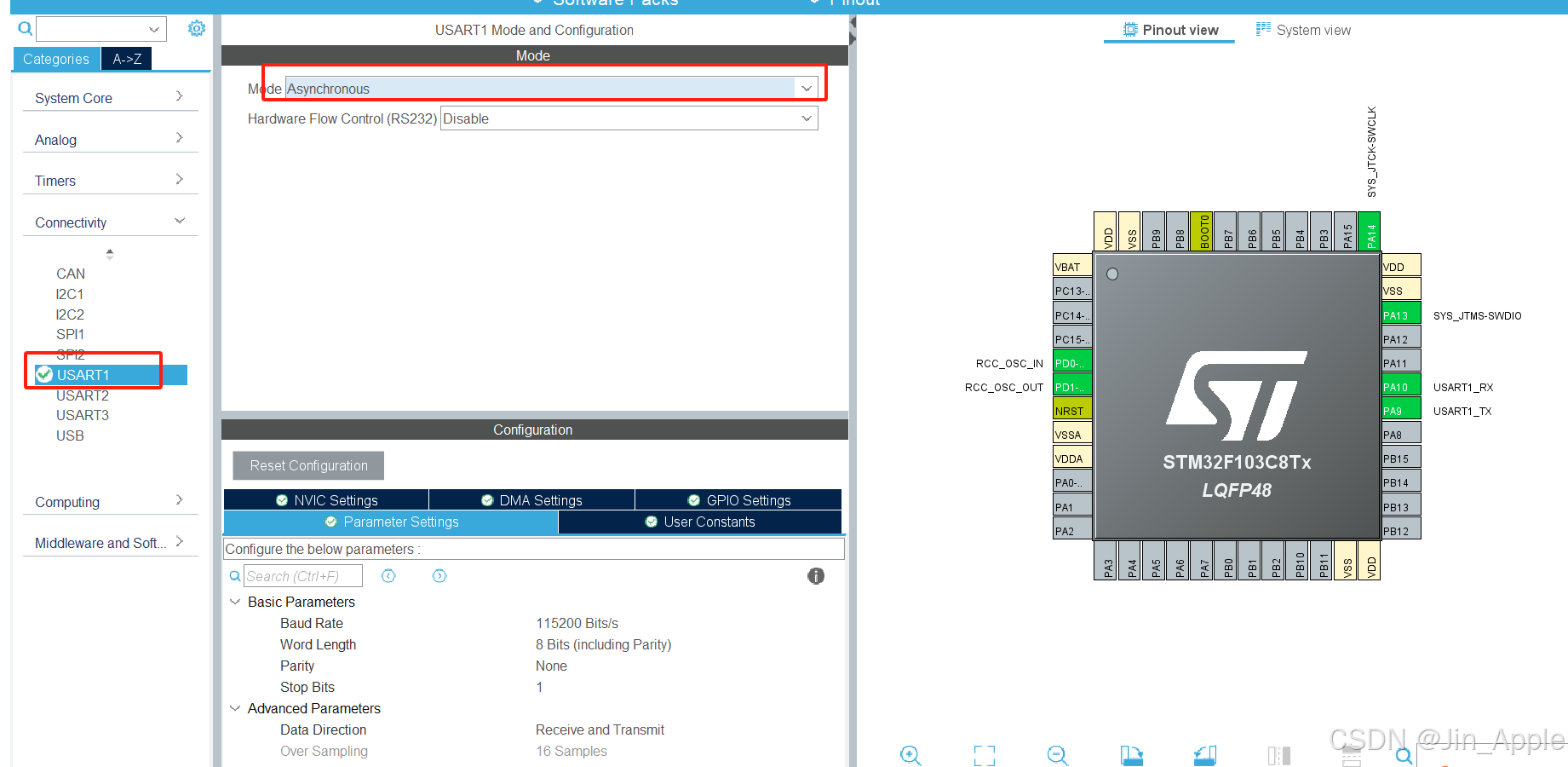Open the settings gear icon beside search

click(197, 28)
